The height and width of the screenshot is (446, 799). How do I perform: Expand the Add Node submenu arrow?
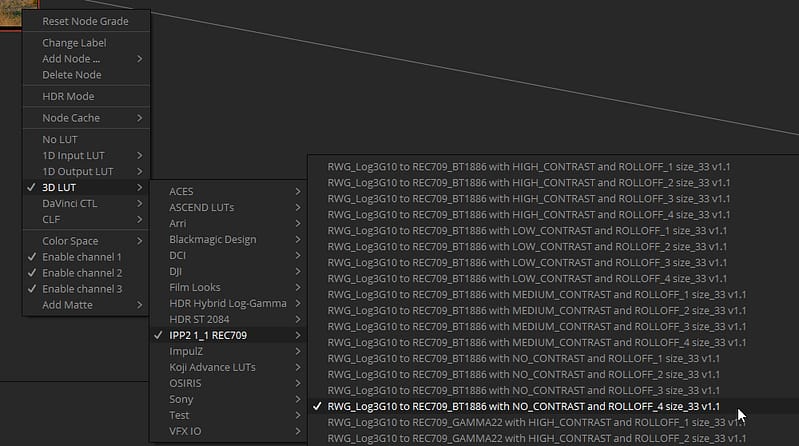pos(140,59)
